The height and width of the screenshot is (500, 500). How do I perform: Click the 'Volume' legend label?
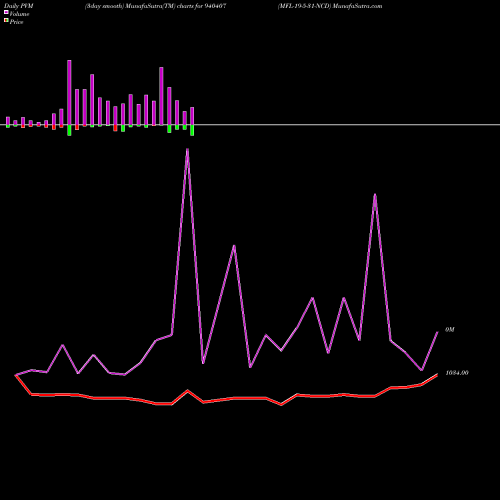[19, 14]
